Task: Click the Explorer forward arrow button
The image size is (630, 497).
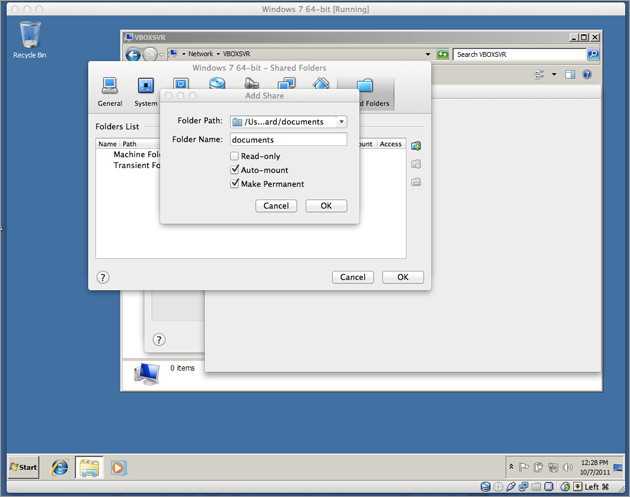Action: [x=150, y=54]
